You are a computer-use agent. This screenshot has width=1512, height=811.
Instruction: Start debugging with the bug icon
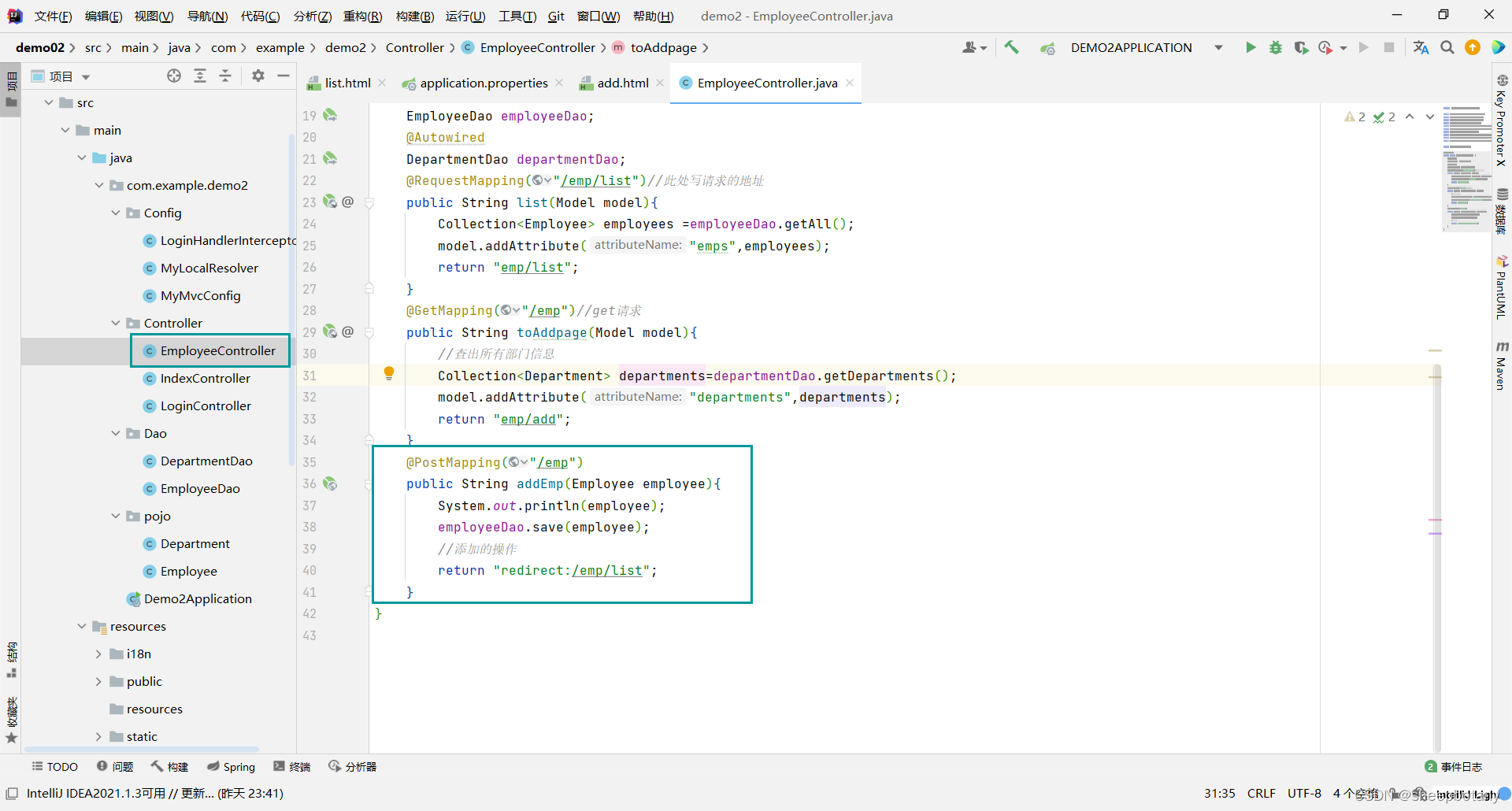1276,48
